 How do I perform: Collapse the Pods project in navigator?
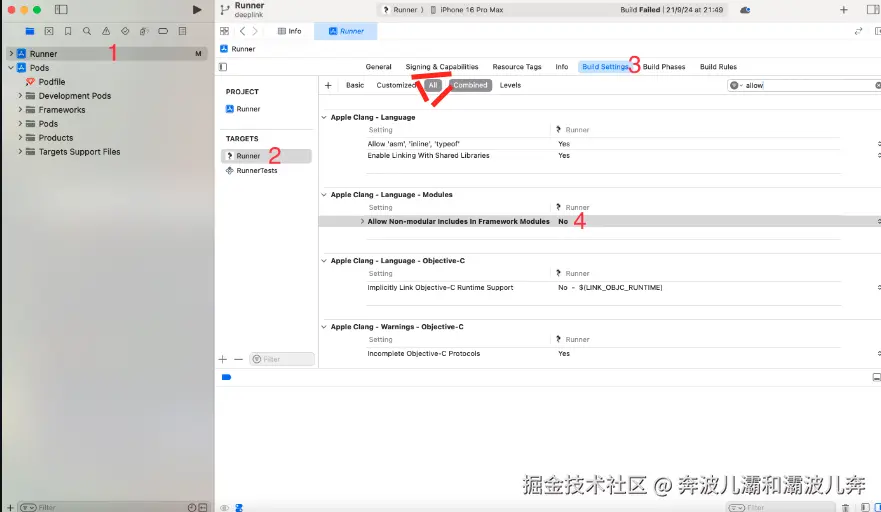[x=11, y=67]
